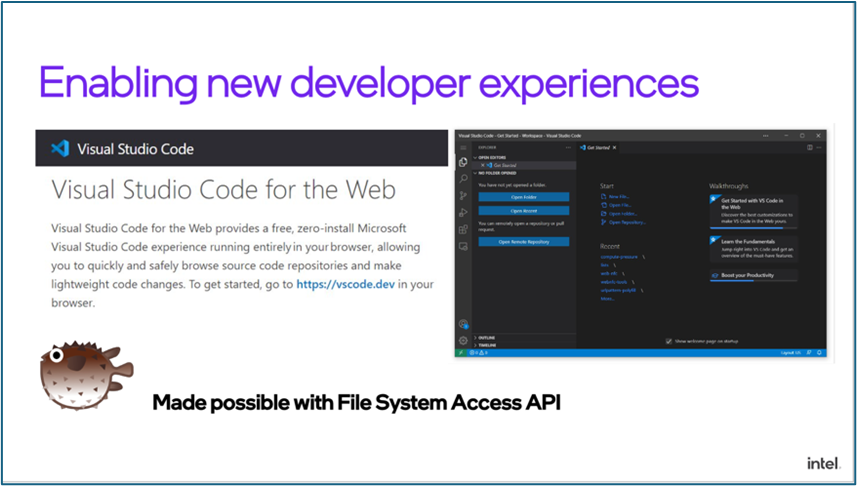
Task: Open the web-nfc recent item
Action: [x=609, y=273]
